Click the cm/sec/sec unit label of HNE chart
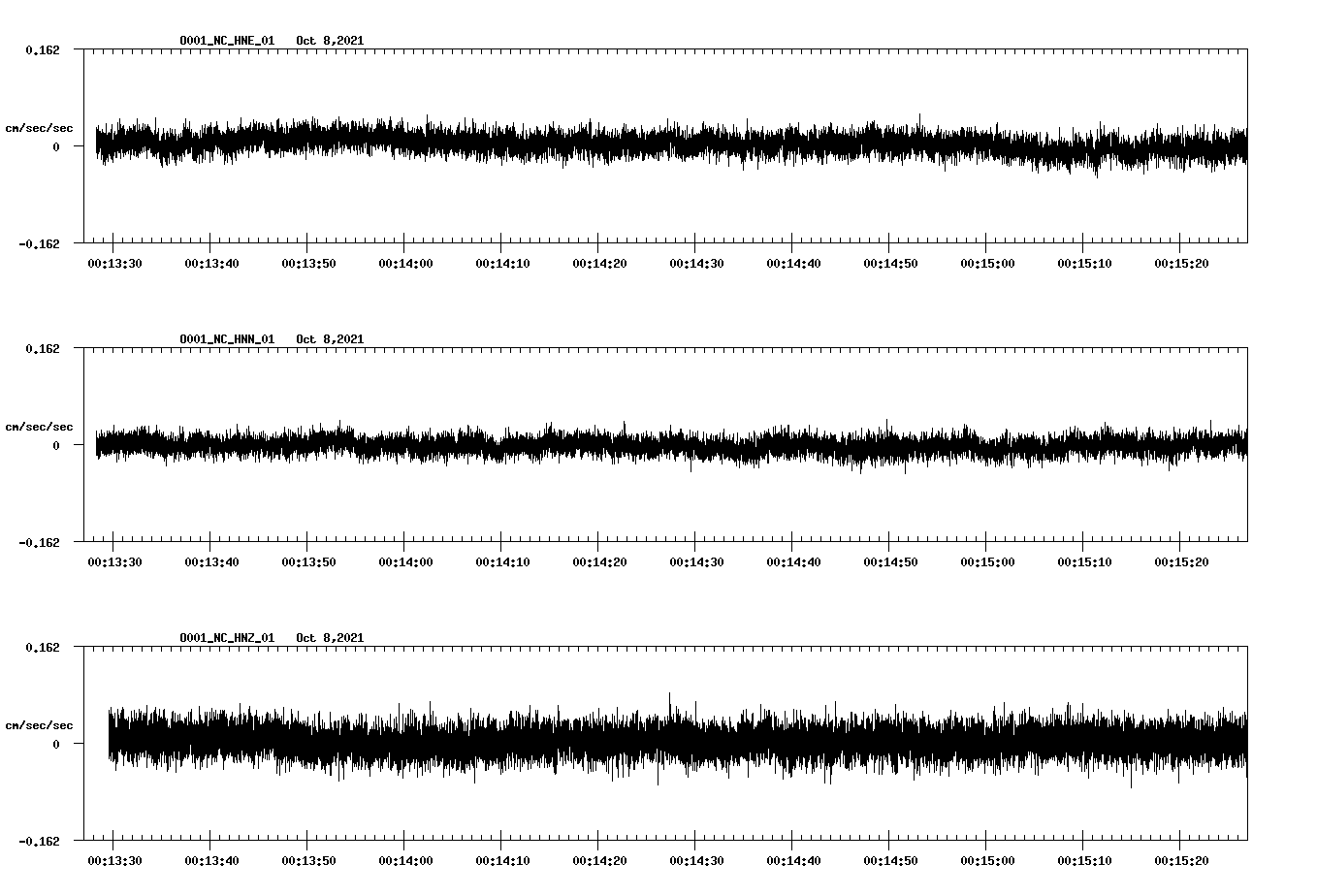Screen dimensions: 1317x896 click(x=39, y=128)
